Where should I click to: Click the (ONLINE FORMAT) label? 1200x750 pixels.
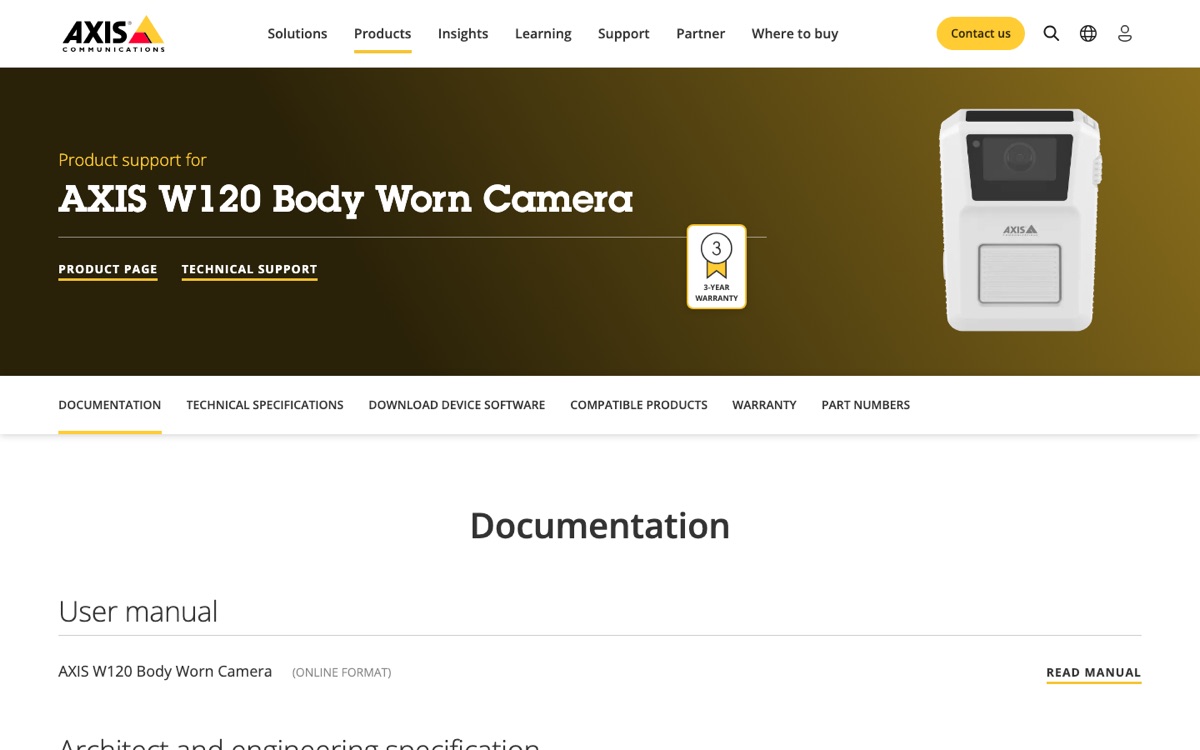pyautogui.click(x=342, y=672)
